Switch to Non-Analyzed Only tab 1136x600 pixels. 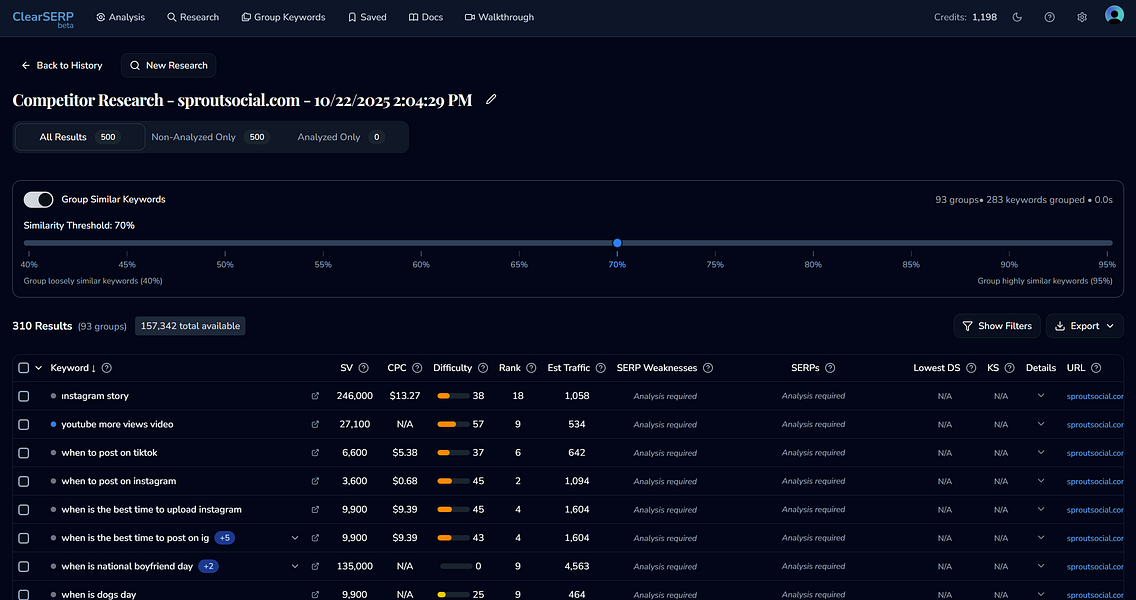[210, 137]
